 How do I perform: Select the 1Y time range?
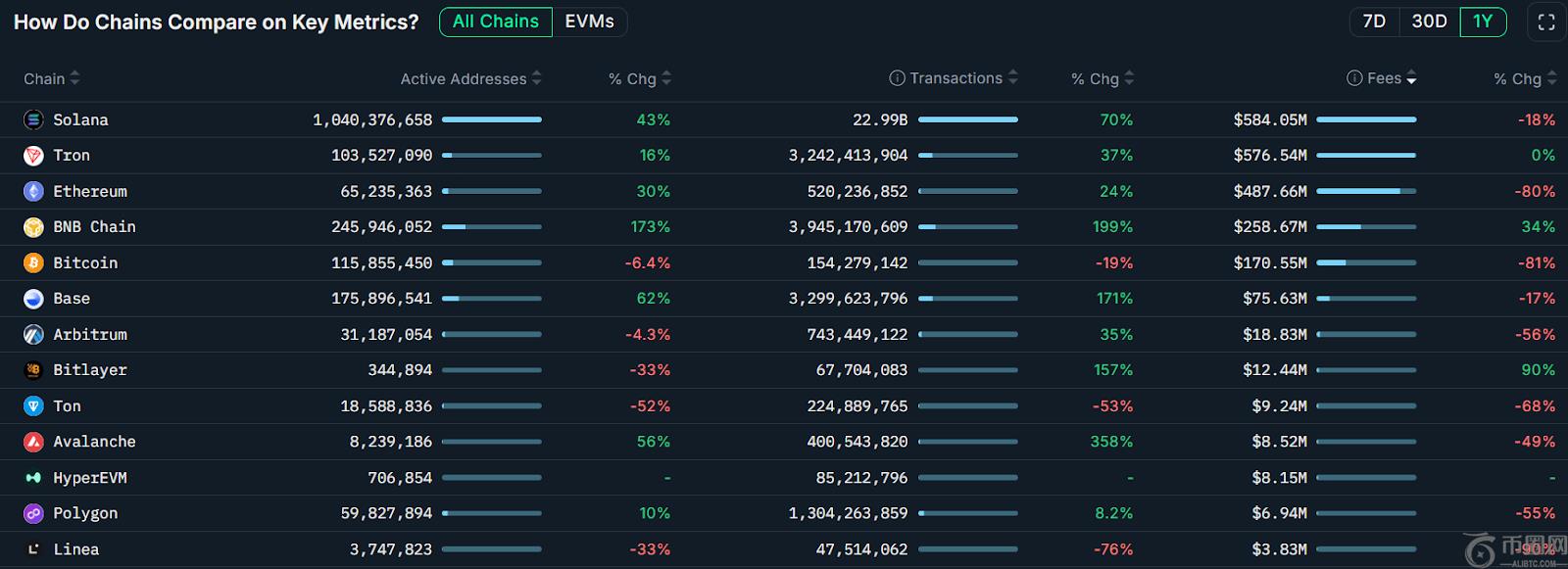click(1483, 22)
